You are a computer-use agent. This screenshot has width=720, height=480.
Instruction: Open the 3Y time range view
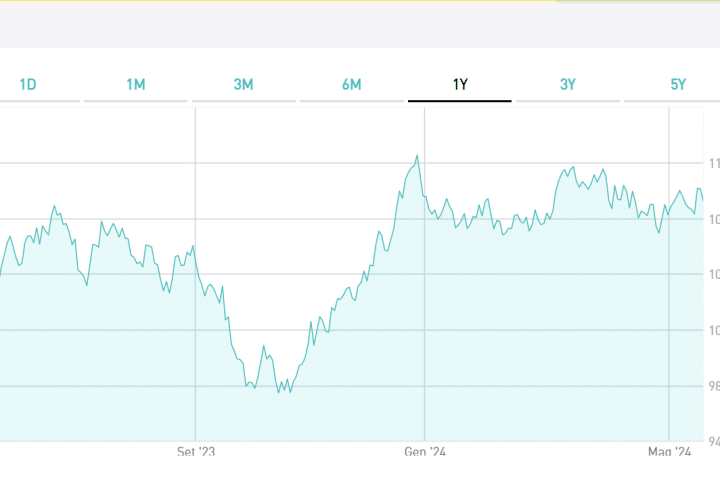568,85
